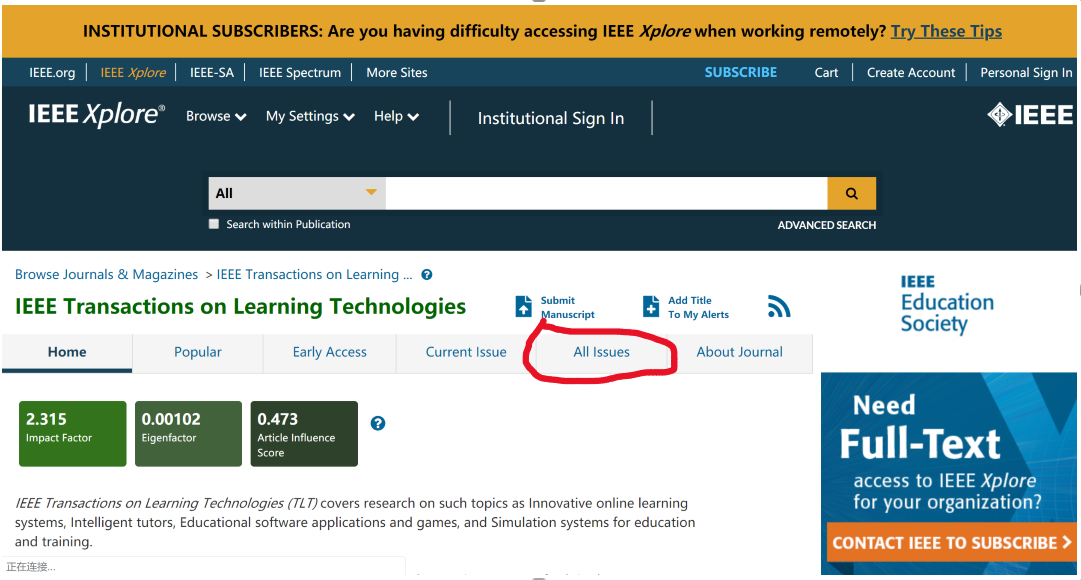
Task: Click Personal Sign In
Action: (x=1026, y=72)
